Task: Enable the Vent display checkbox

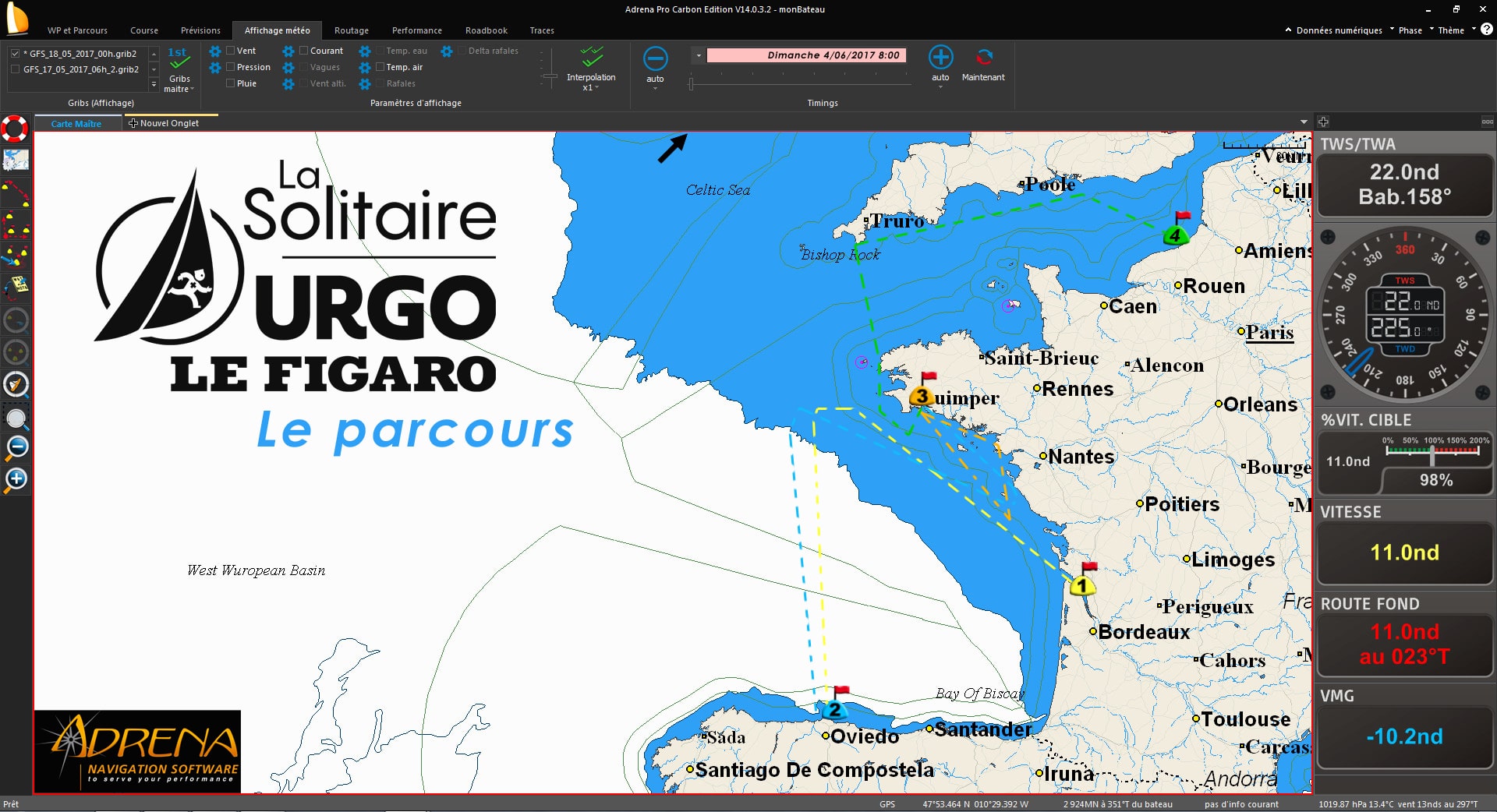Action: tap(231, 51)
